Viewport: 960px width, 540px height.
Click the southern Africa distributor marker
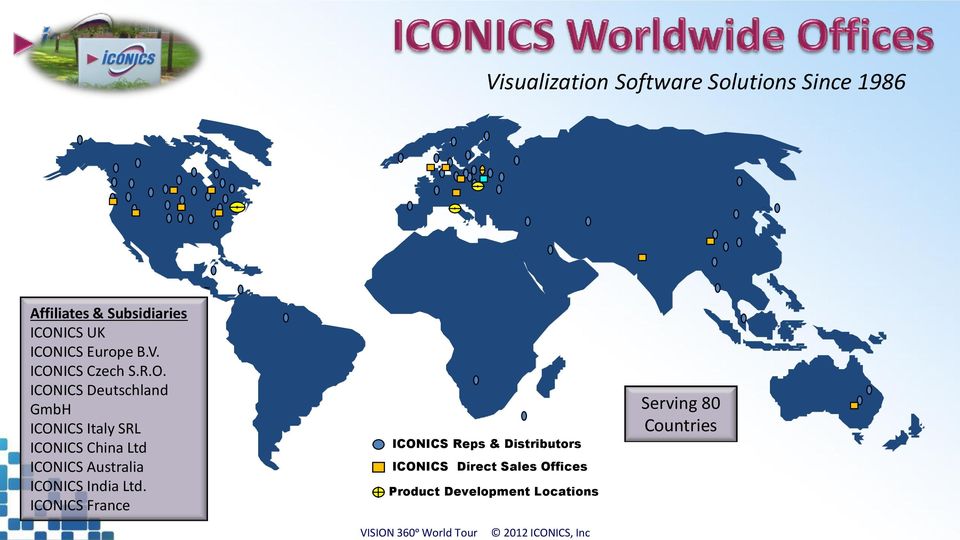click(x=476, y=380)
